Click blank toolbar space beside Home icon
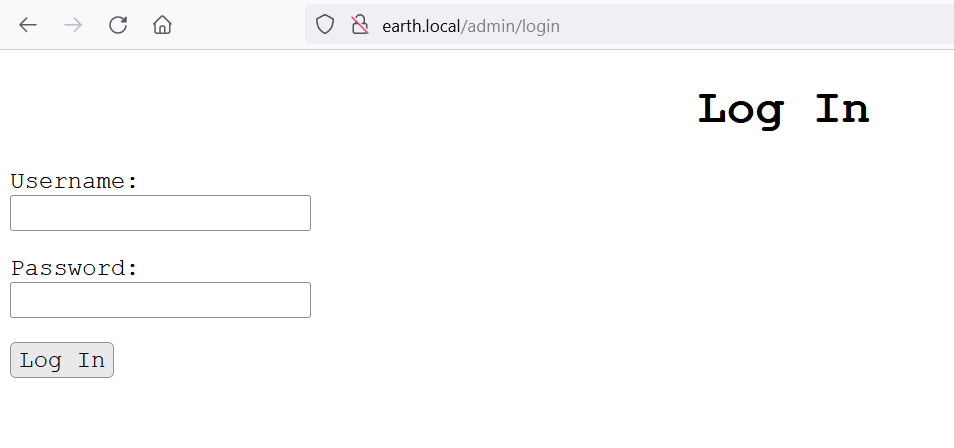This screenshot has height=448, width=954. 240,25
